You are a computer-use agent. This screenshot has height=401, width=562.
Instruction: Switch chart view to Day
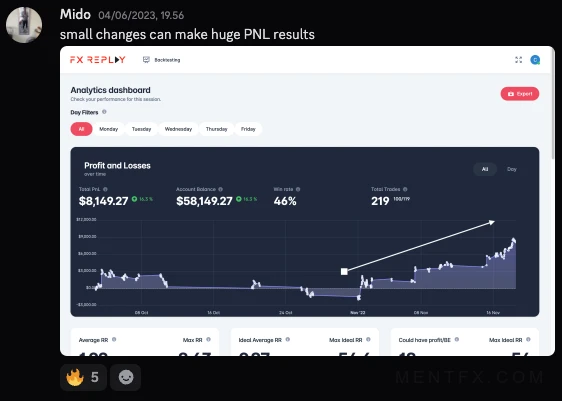coord(512,169)
